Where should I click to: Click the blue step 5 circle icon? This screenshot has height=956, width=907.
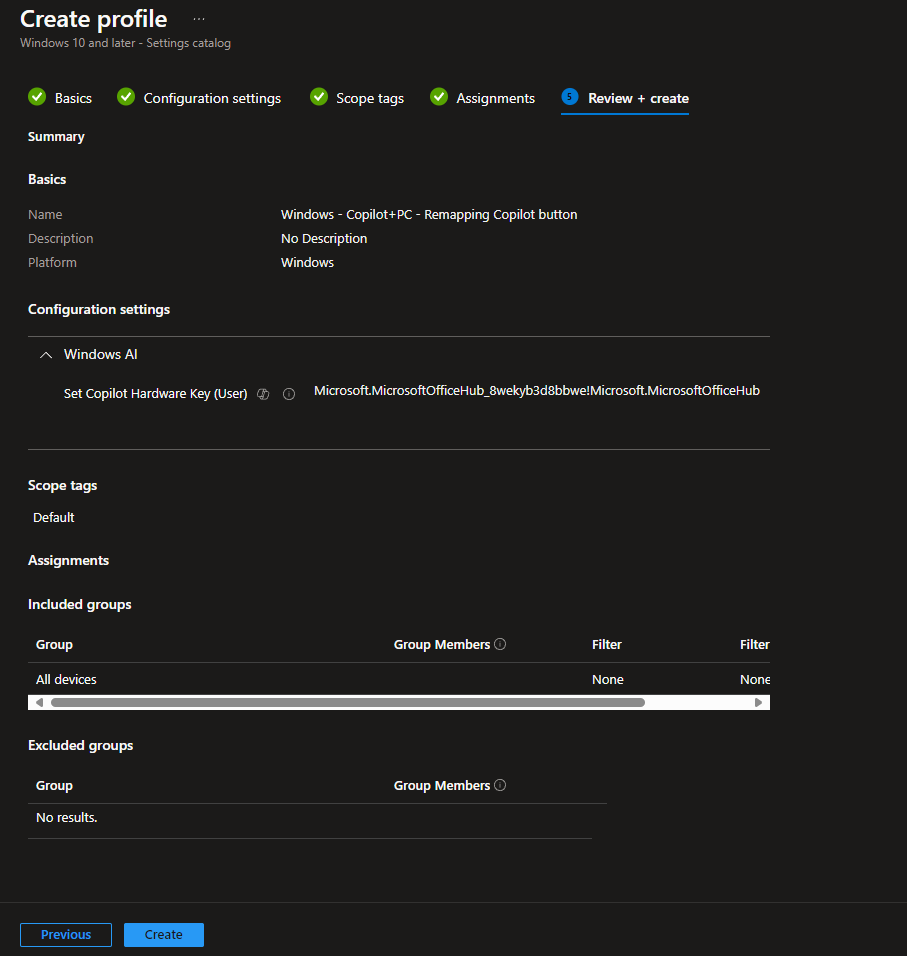point(570,97)
